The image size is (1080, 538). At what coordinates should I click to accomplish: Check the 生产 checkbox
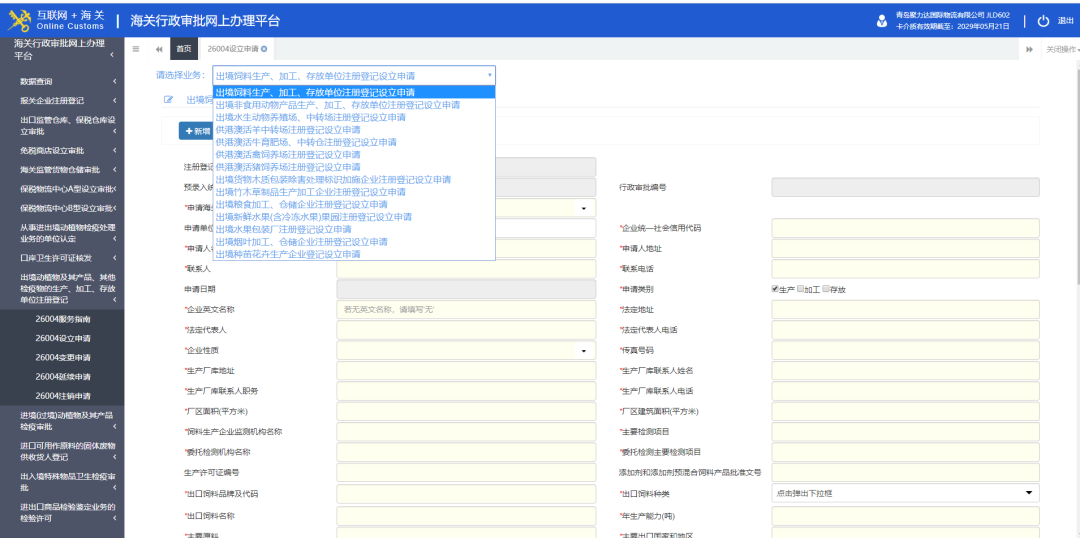click(775, 289)
